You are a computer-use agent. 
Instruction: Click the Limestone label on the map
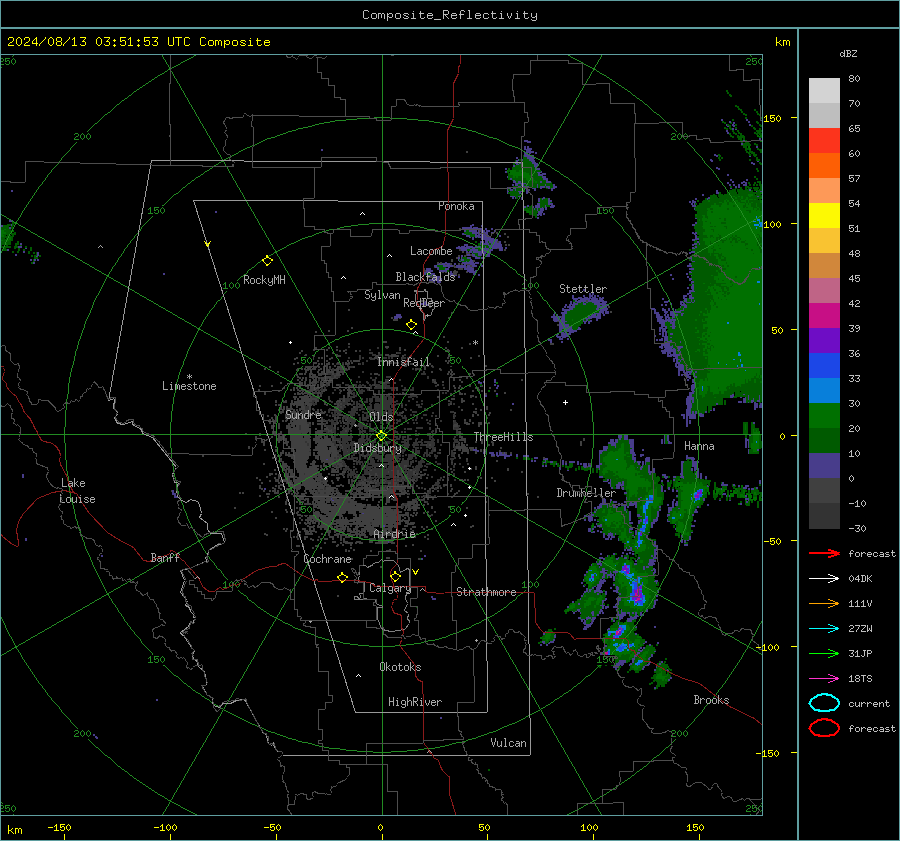coord(189,386)
